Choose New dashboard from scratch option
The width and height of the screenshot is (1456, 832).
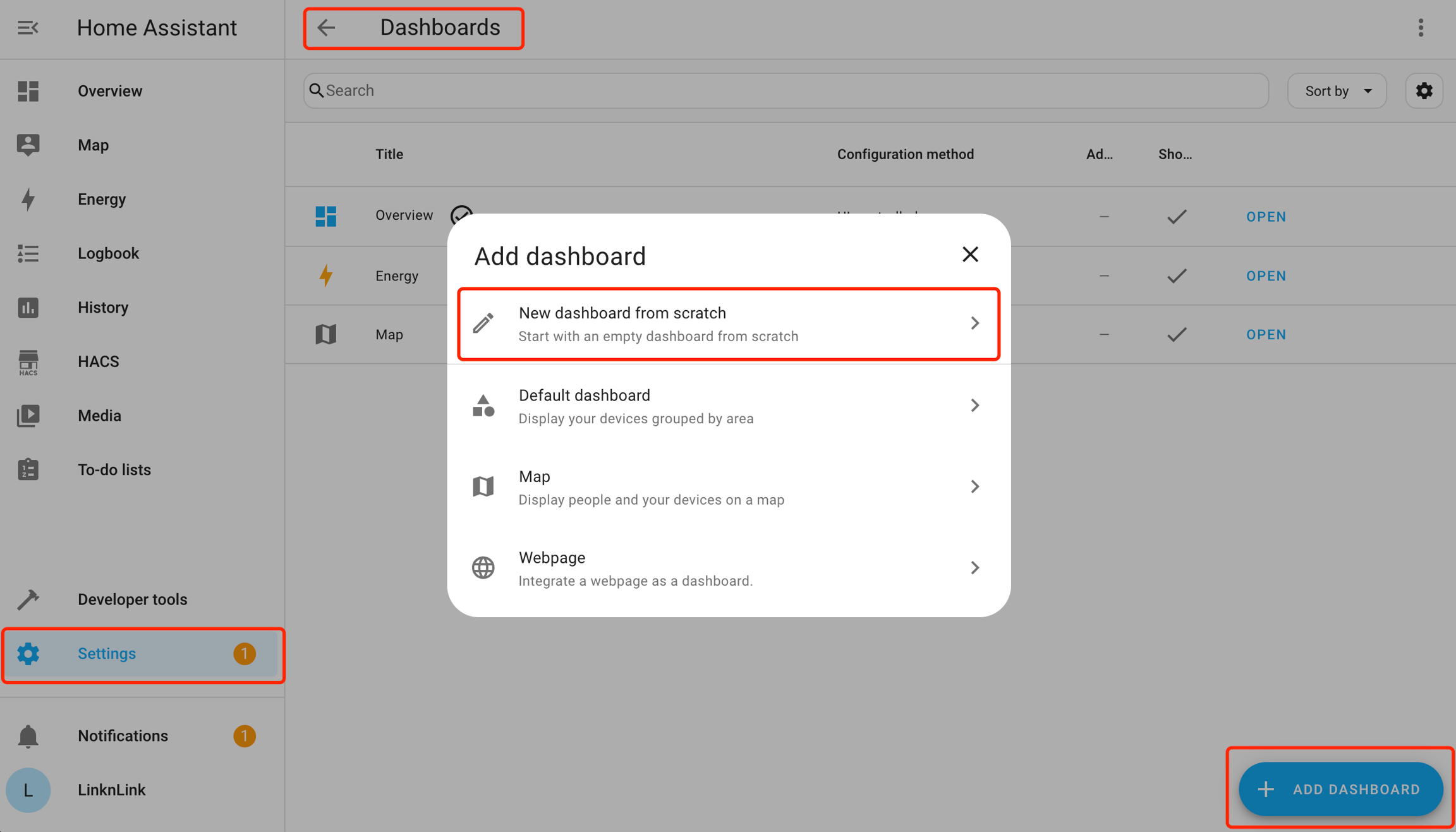(x=728, y=324)
